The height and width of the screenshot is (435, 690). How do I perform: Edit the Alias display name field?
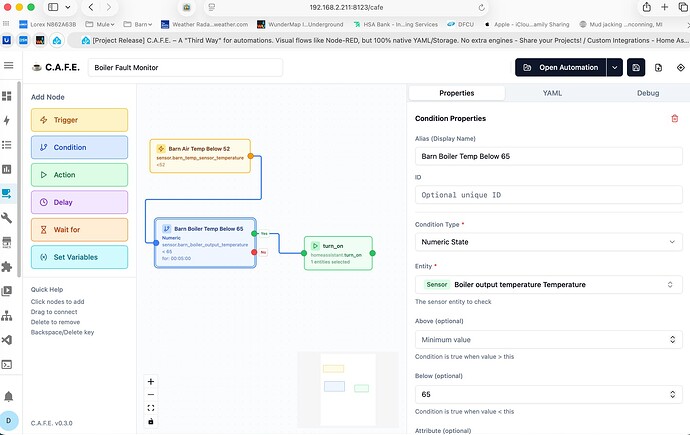[548, 156]
